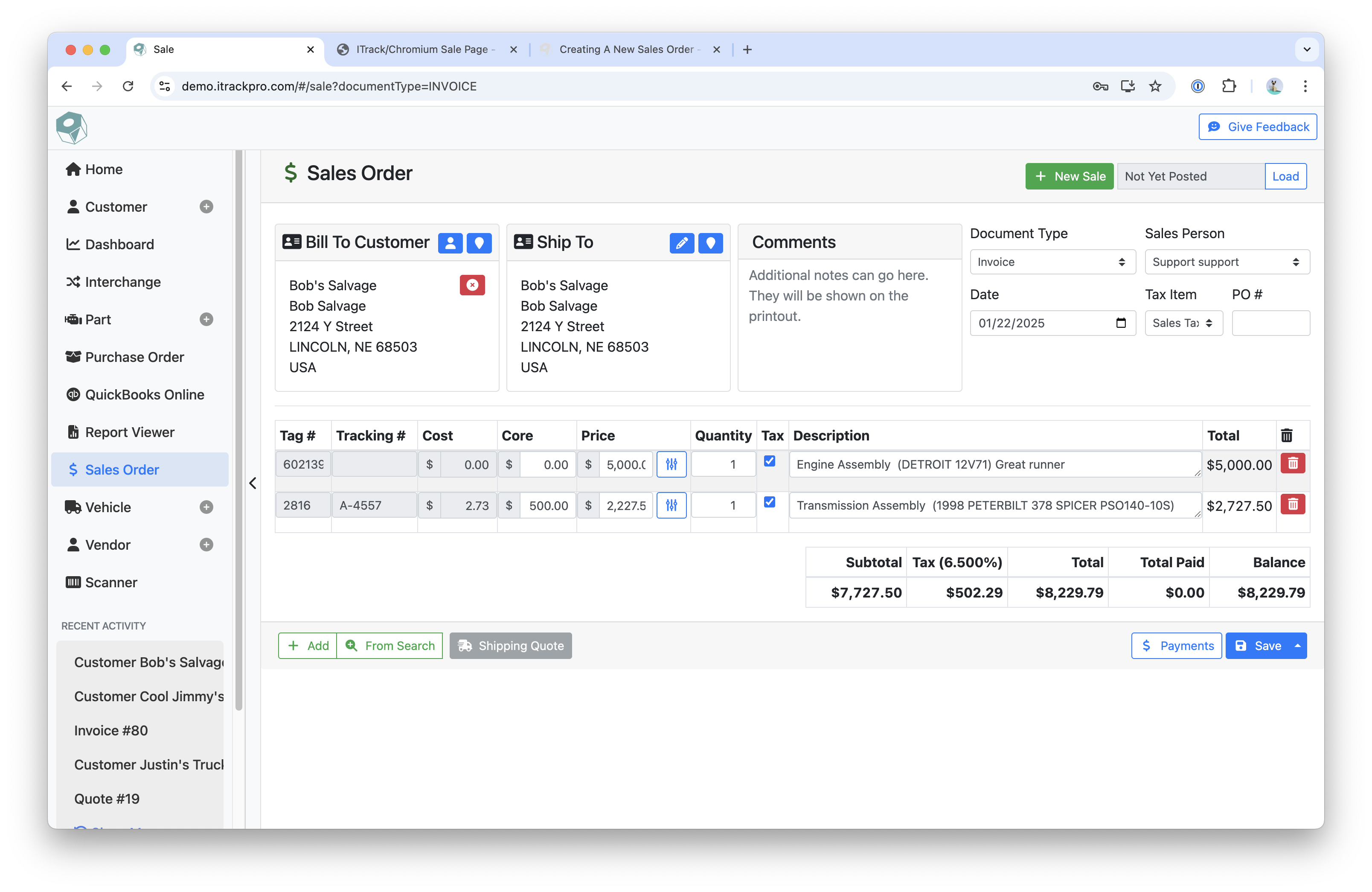
Task: Open the Tax Item dropdown
Action: (x=1183, y=323)
